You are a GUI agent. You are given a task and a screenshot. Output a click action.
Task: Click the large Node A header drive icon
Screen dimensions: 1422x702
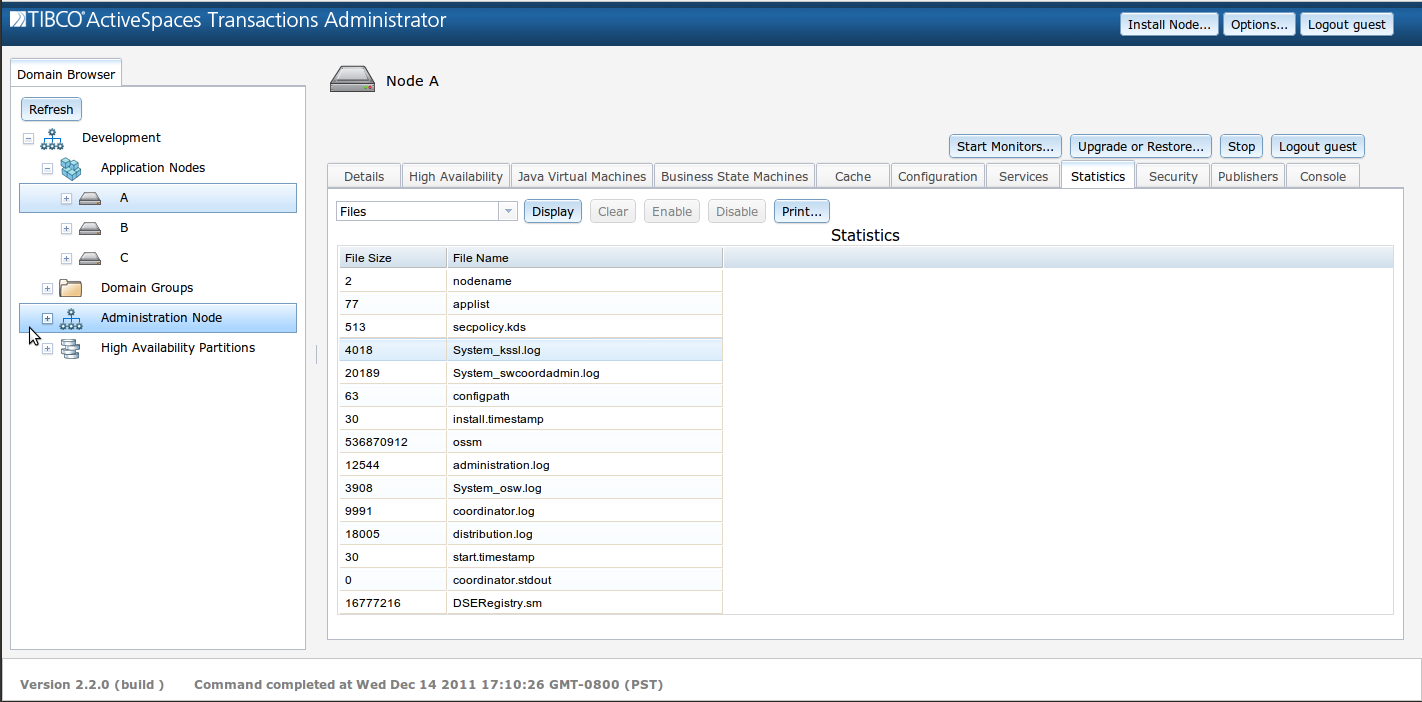coord(352,80)
